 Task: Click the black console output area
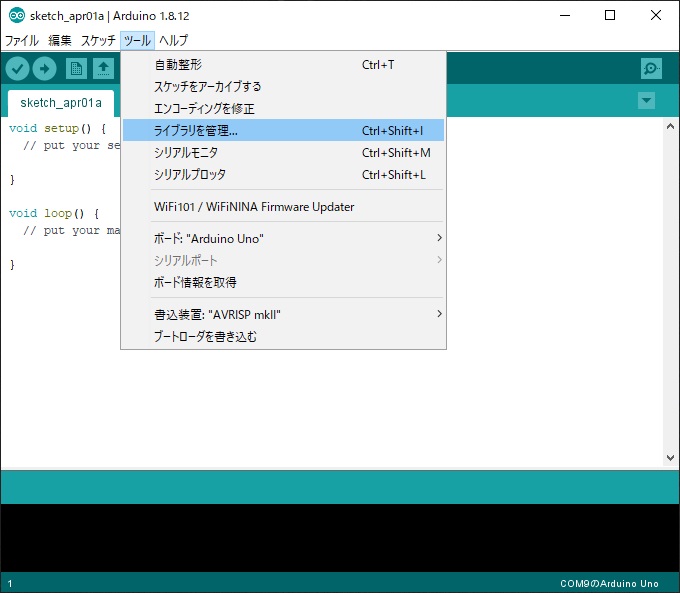pos(340,537)
